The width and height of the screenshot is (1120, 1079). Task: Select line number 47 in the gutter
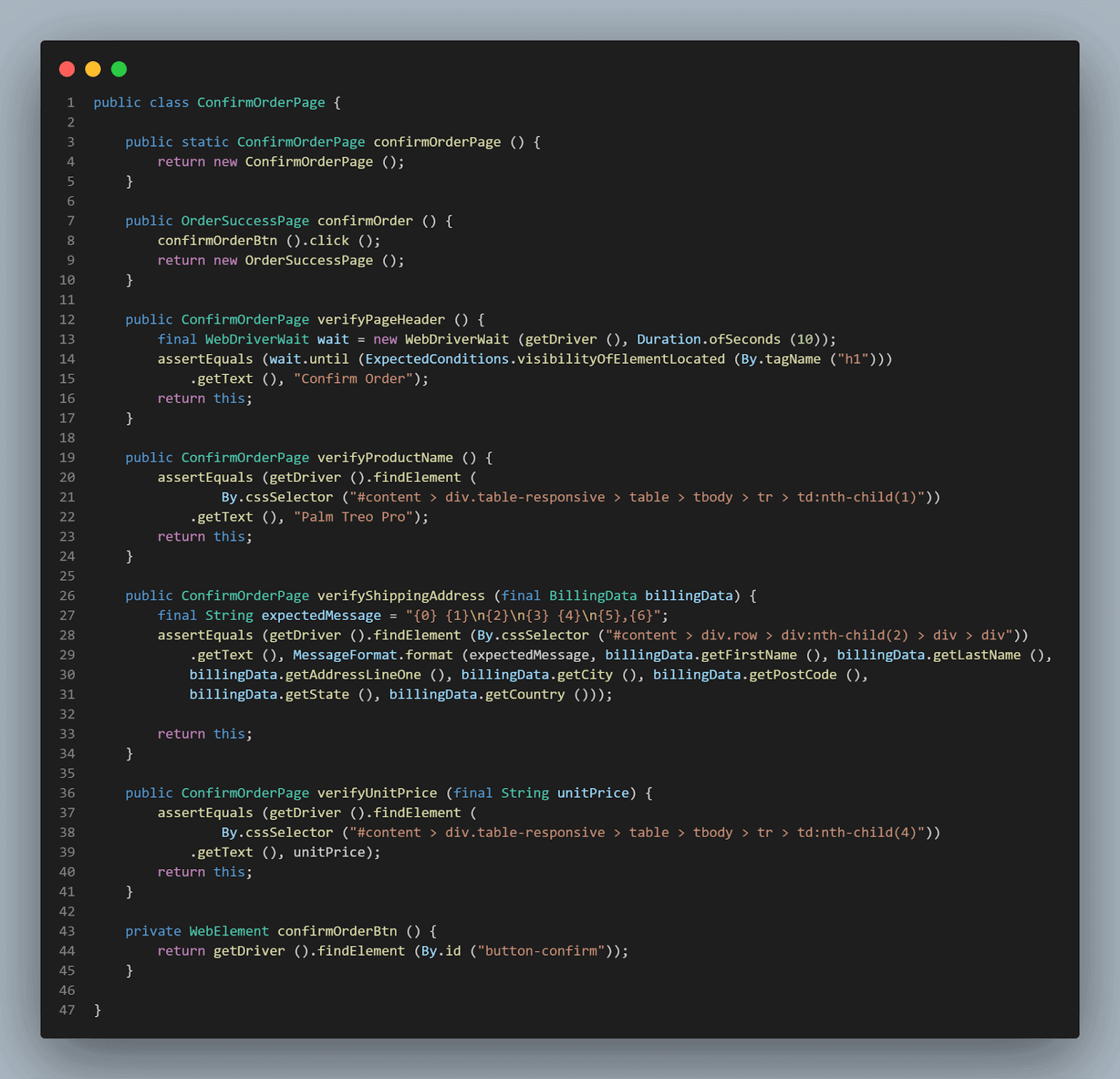pyautogui.click(x=66, y=1010)
